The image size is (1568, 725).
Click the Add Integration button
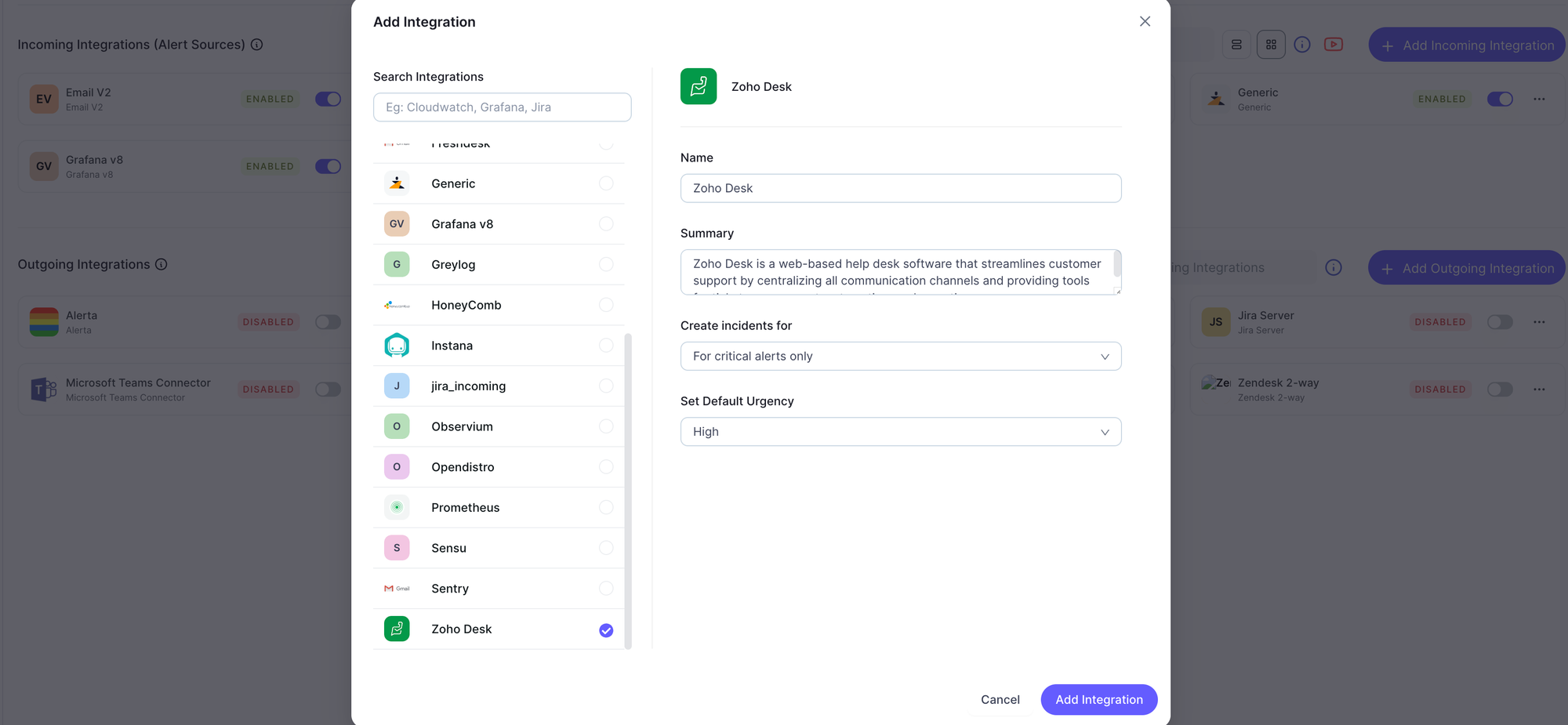pyautogui.click(x=1099, y=699)
